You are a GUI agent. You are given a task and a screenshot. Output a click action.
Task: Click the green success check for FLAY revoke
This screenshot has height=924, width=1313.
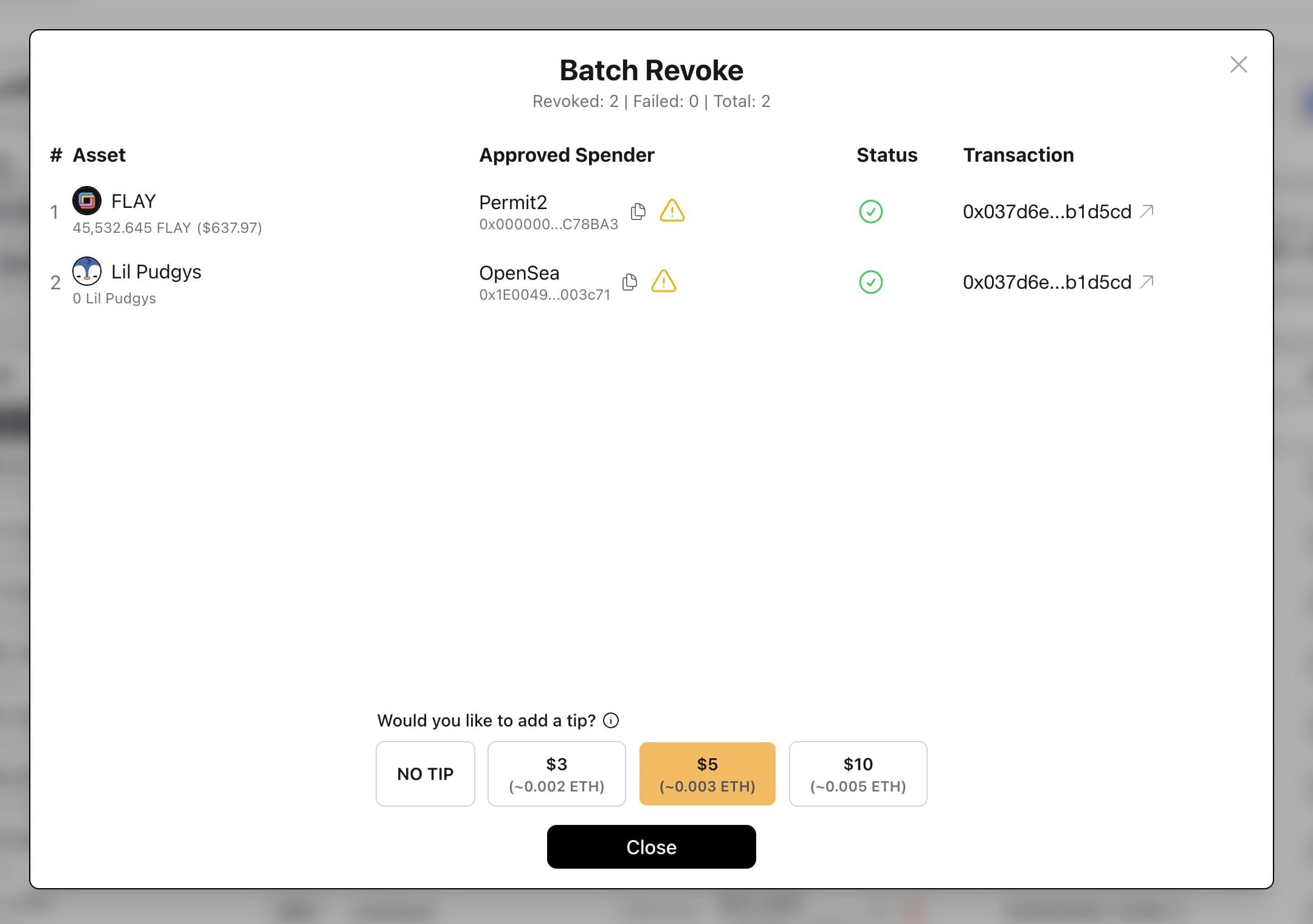click(x=870, y=212)
